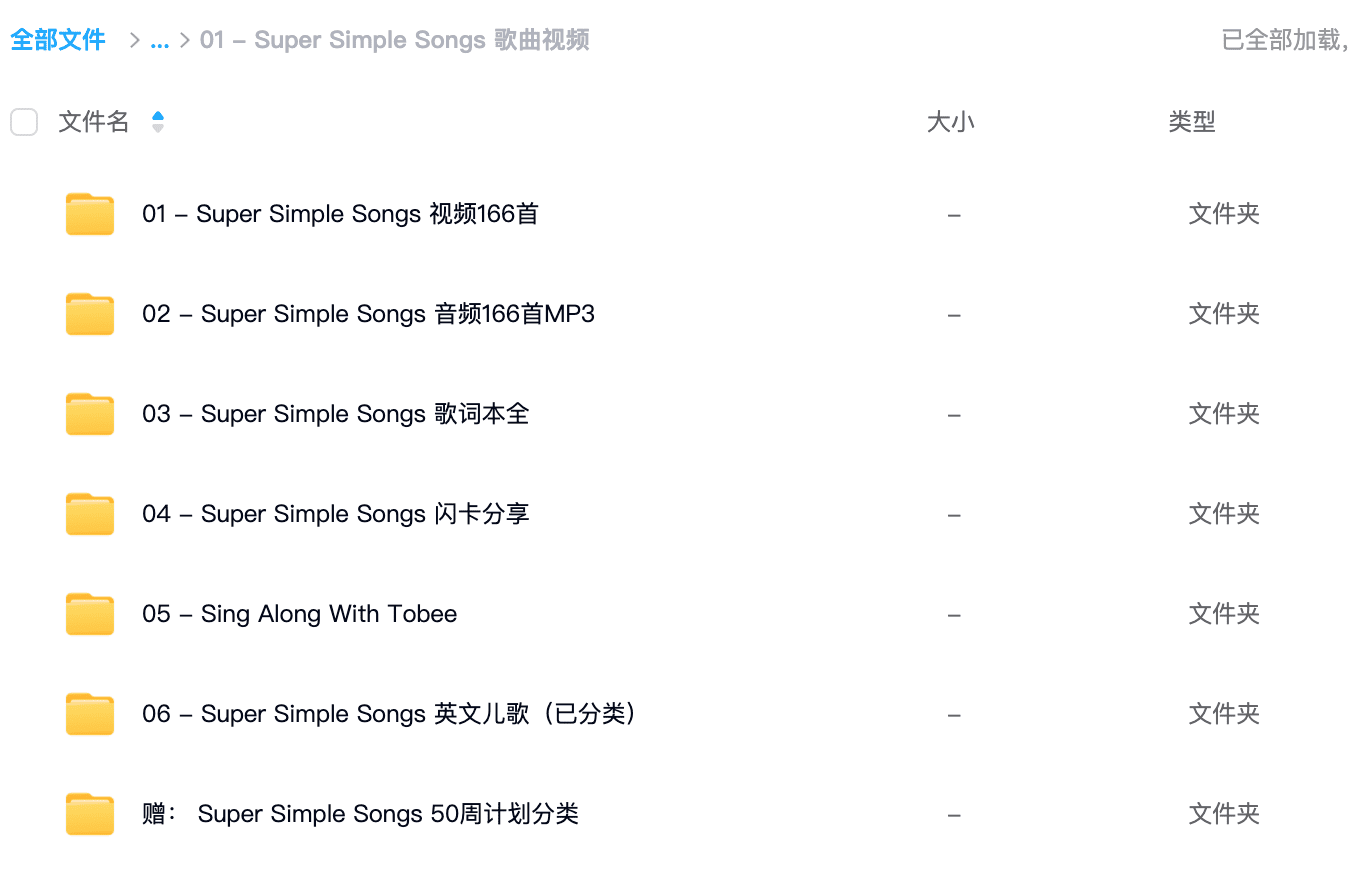This screenshot has height=884, width=1352.
Task: Click the folder icon beside '02 – Super Simple Songs 音频166首MP3'
Action: point(89,314)
